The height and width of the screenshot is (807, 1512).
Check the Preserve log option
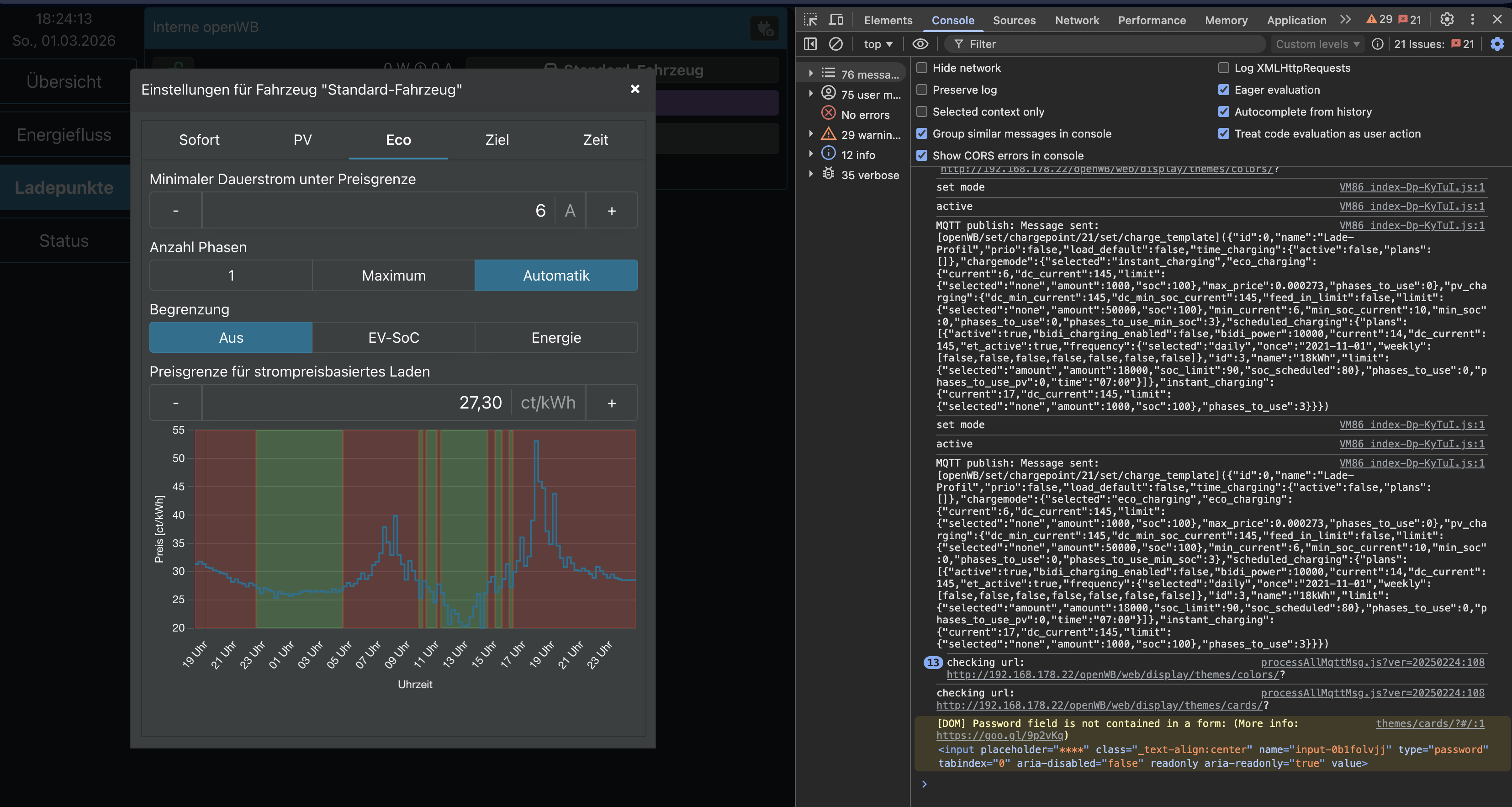(922, 89)
